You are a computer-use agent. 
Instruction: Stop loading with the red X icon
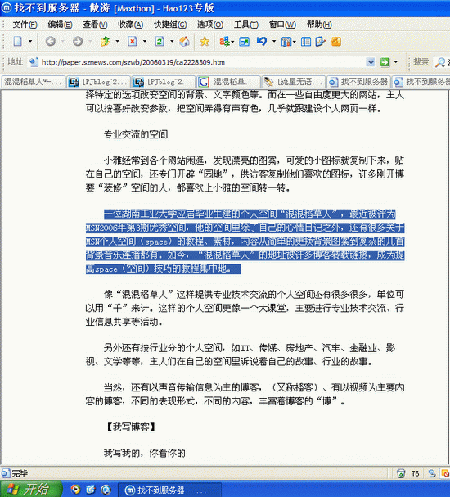pos(133,42)
